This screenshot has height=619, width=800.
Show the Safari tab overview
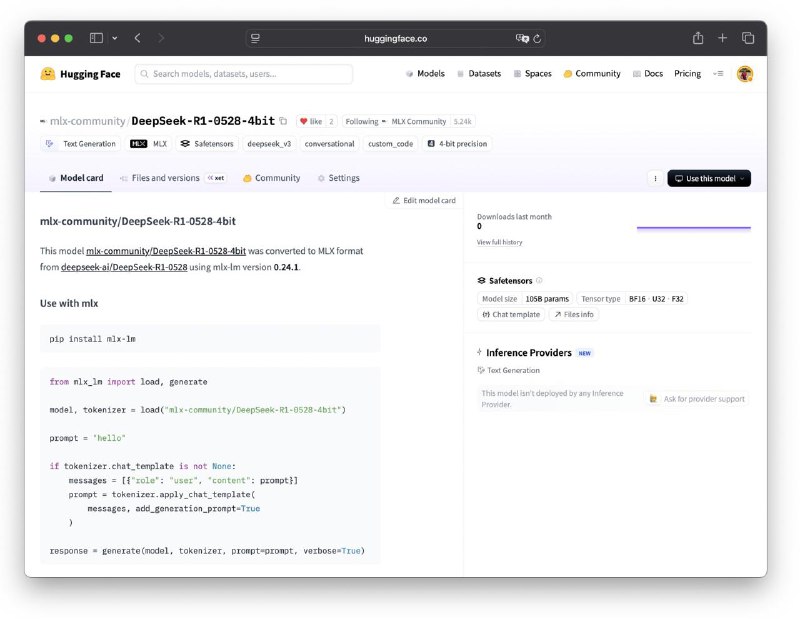tap(748, 38)
